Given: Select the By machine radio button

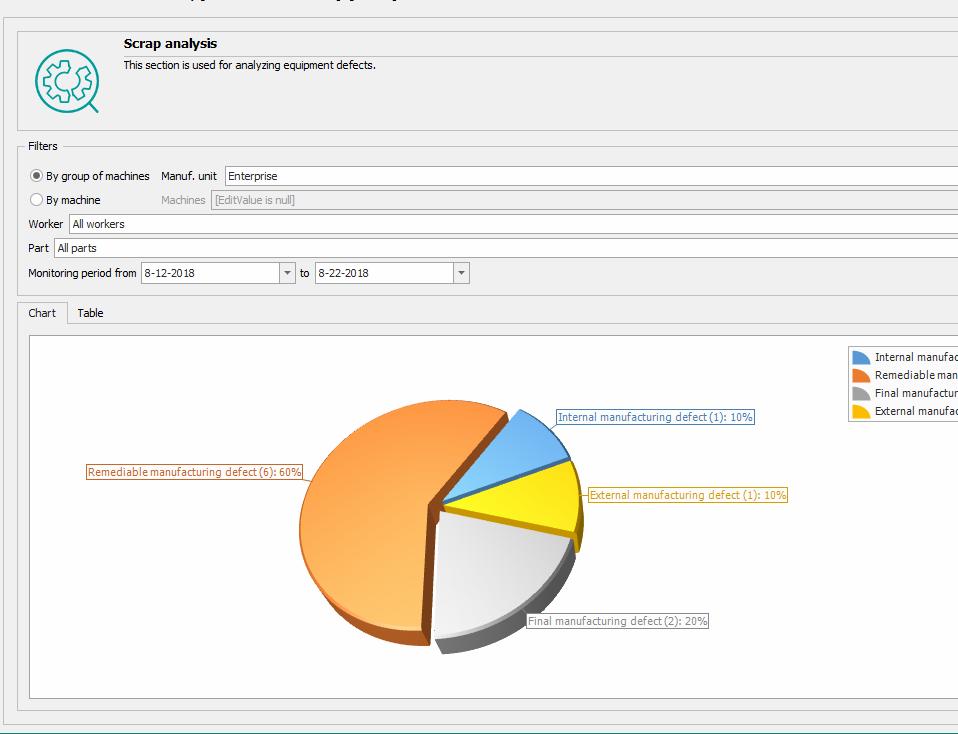Looking at the screenshot, I should (36, 200).
